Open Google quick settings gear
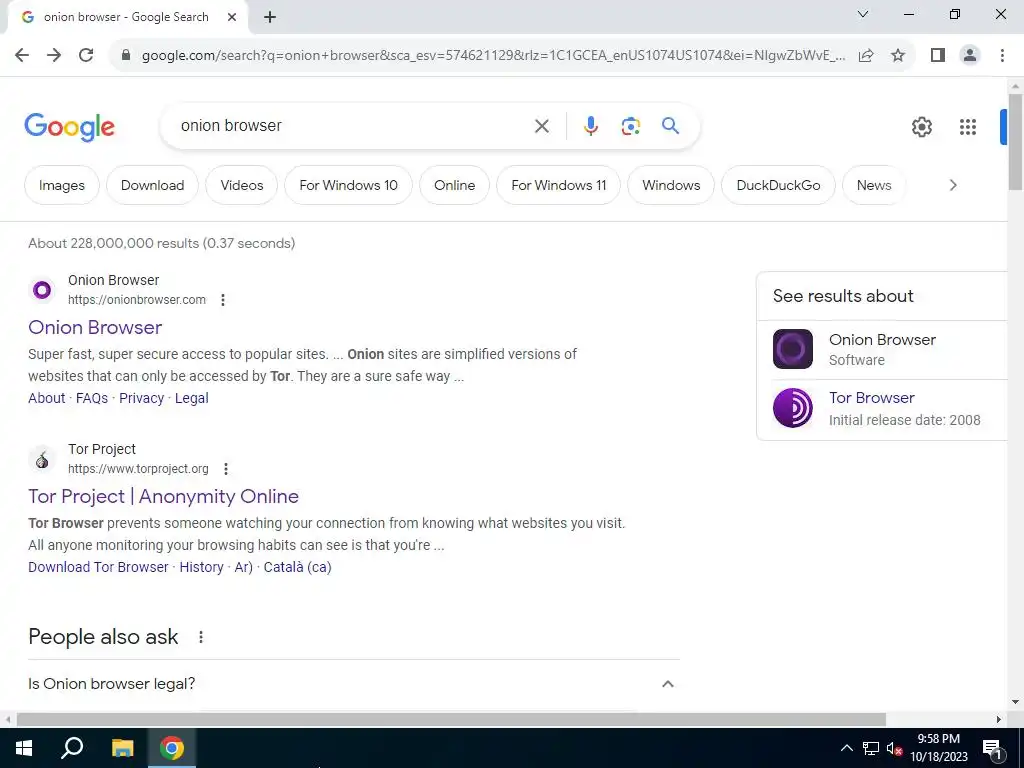 (x=921, y=127)
